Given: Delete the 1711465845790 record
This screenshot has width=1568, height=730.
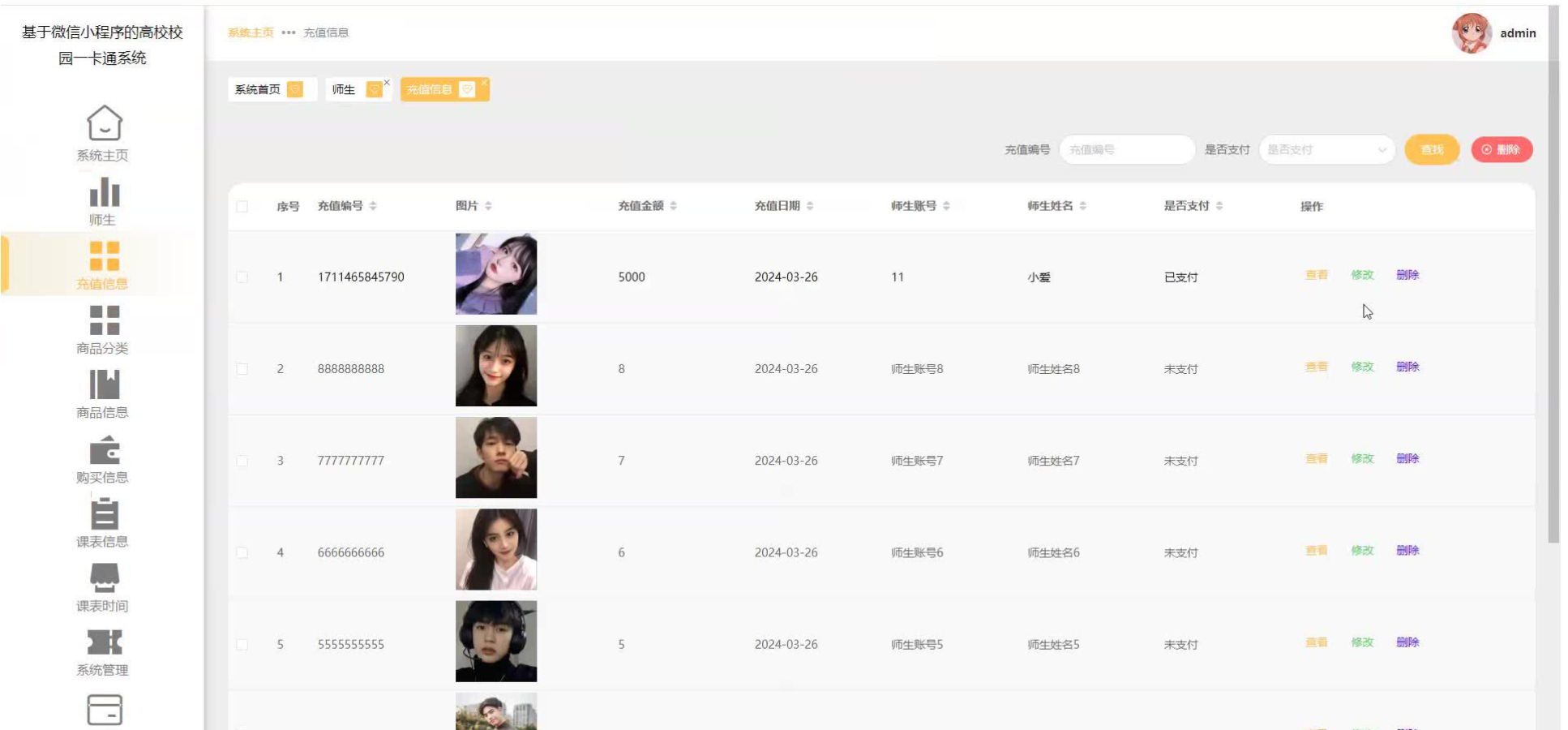Looking at the screenshot, I should click(1407, 275).
